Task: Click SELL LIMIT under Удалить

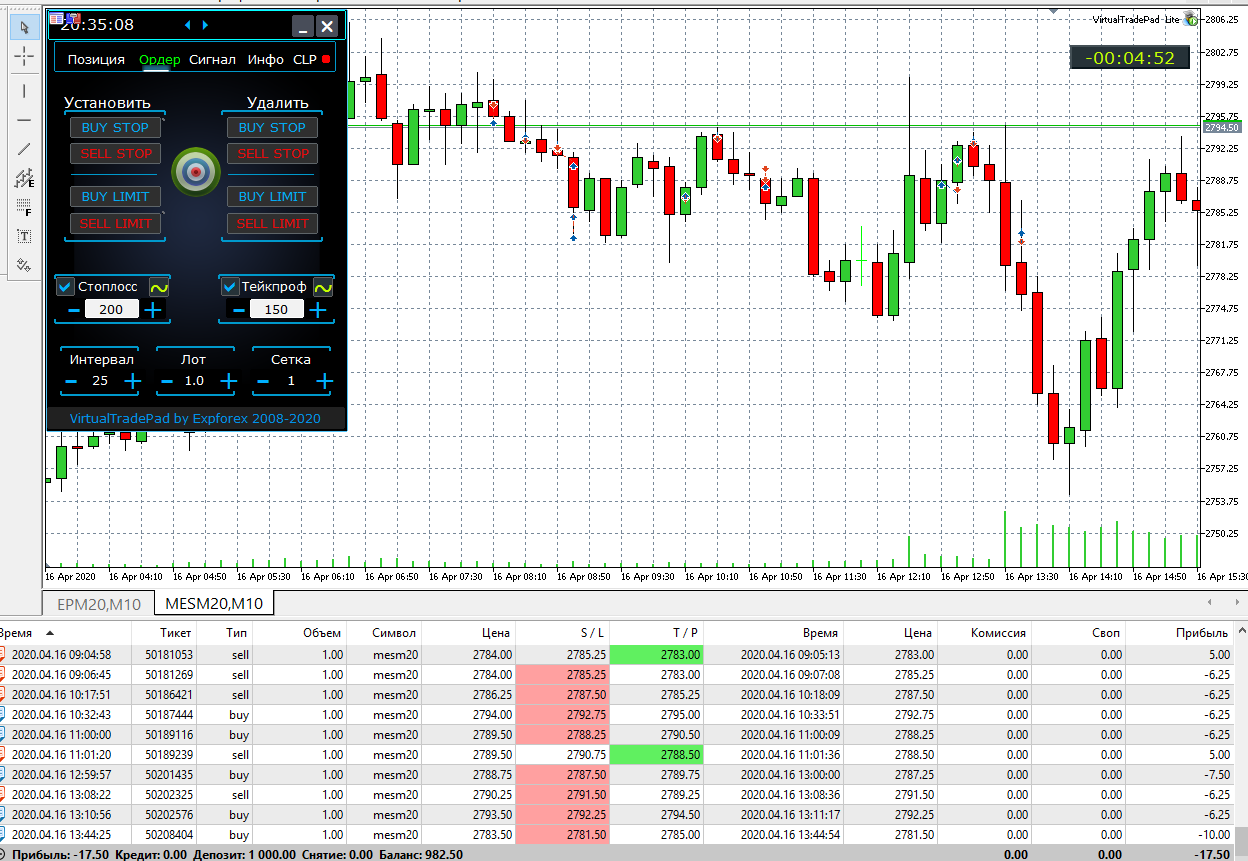Action: pos(272,224)
